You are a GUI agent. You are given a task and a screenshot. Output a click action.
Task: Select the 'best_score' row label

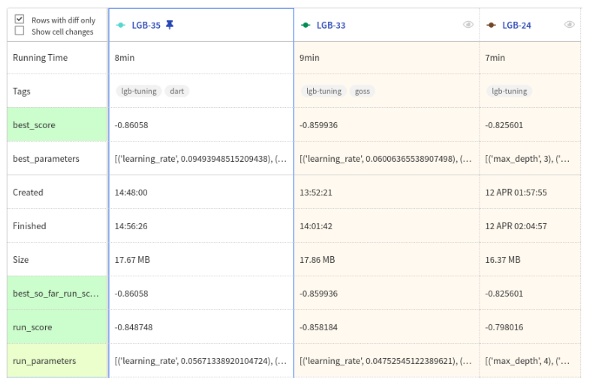coord(34,125)
